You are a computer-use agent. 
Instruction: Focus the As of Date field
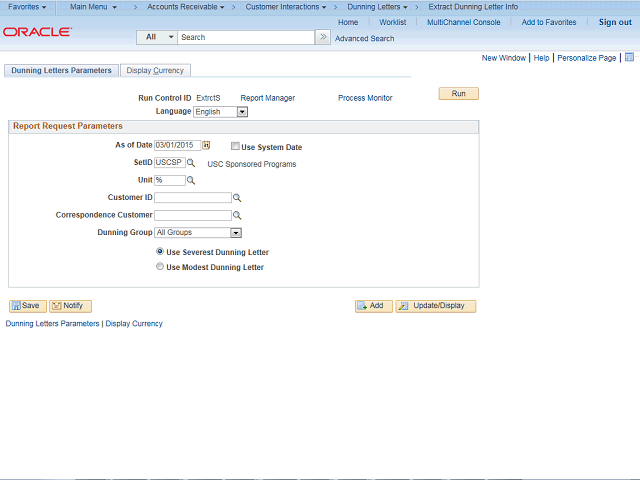pos(178,145)
